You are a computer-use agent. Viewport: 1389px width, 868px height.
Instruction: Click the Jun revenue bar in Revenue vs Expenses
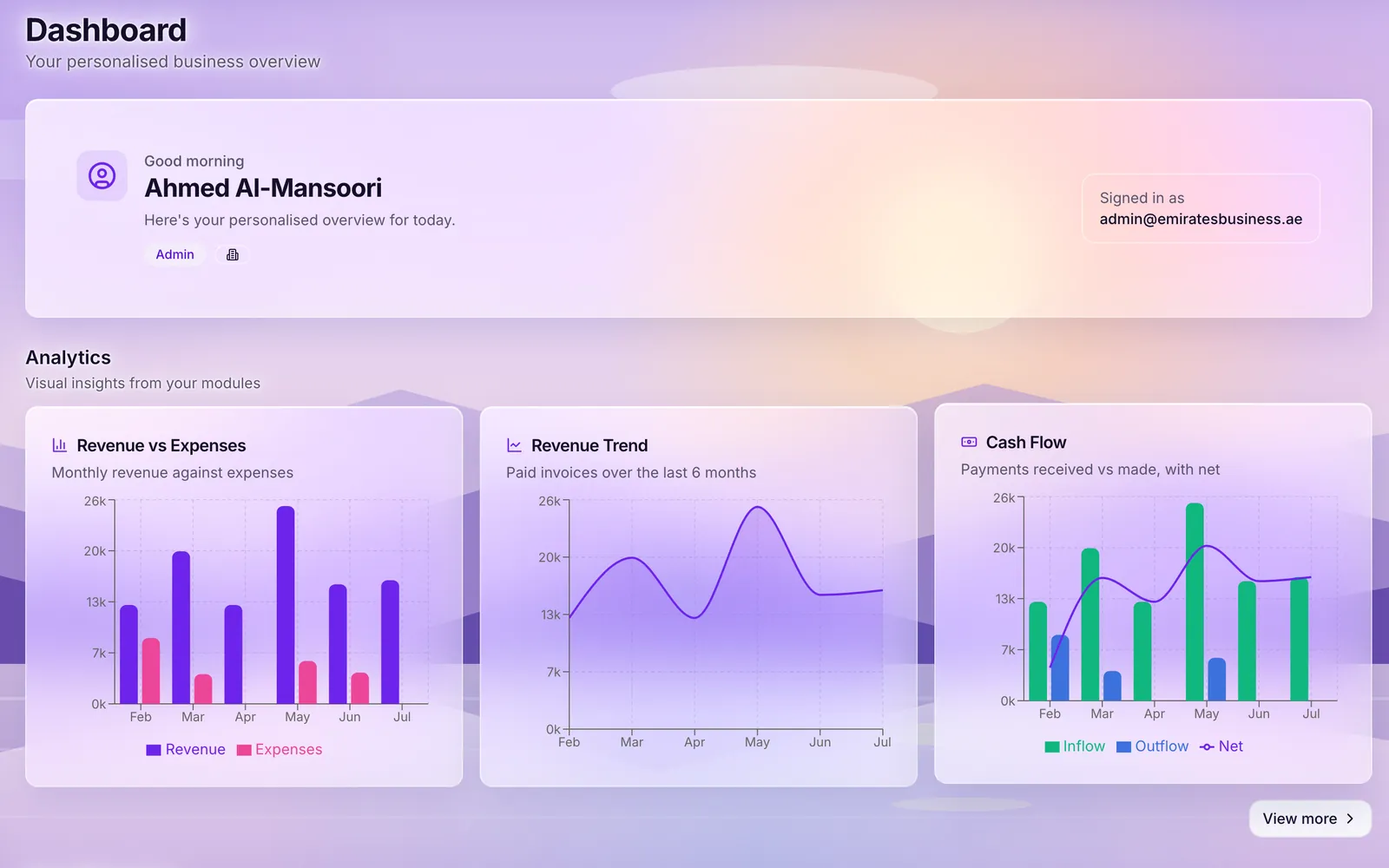coord(338,644)
